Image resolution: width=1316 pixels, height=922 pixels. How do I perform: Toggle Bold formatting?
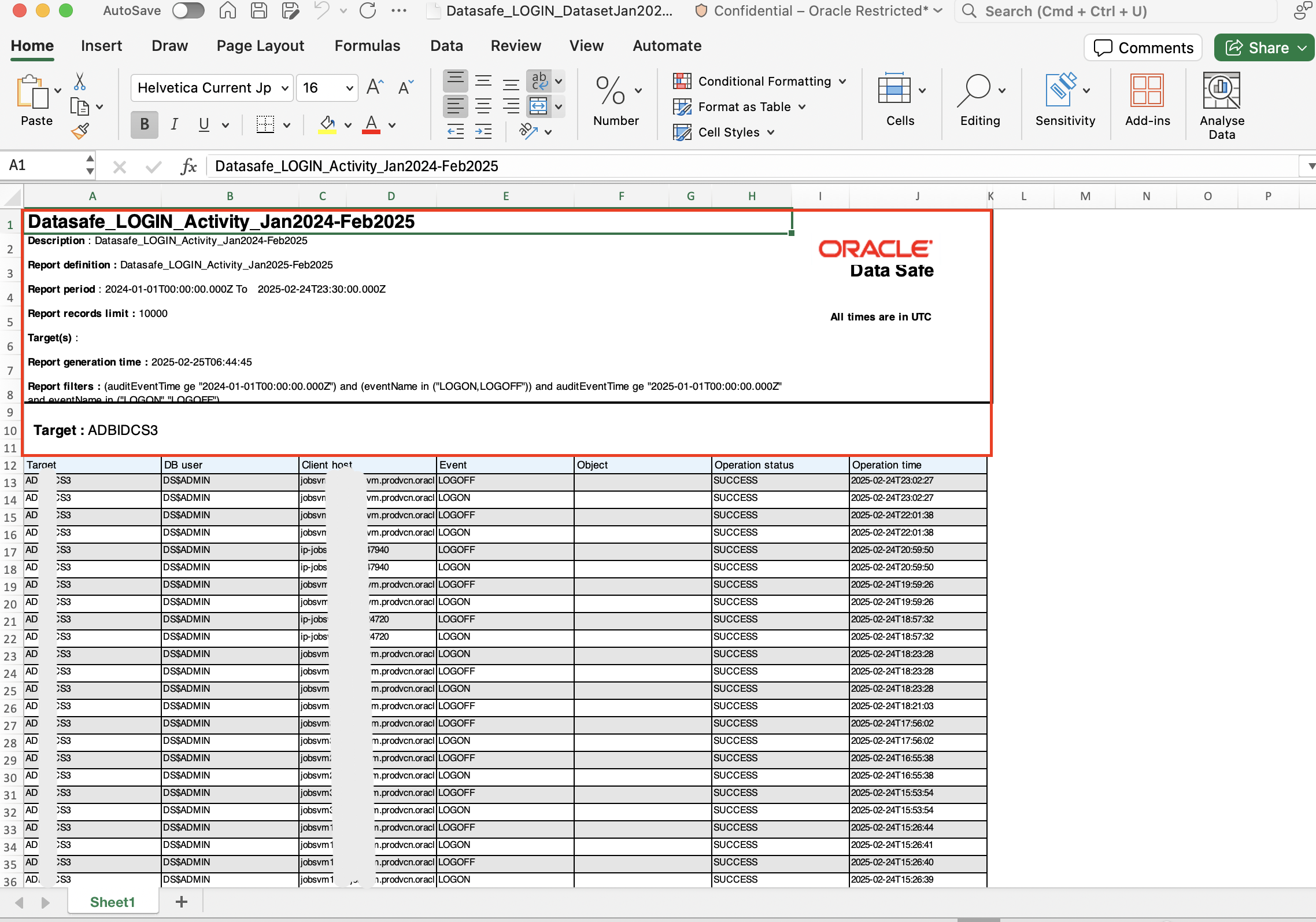pyautogui.click(x=145, y=124)
